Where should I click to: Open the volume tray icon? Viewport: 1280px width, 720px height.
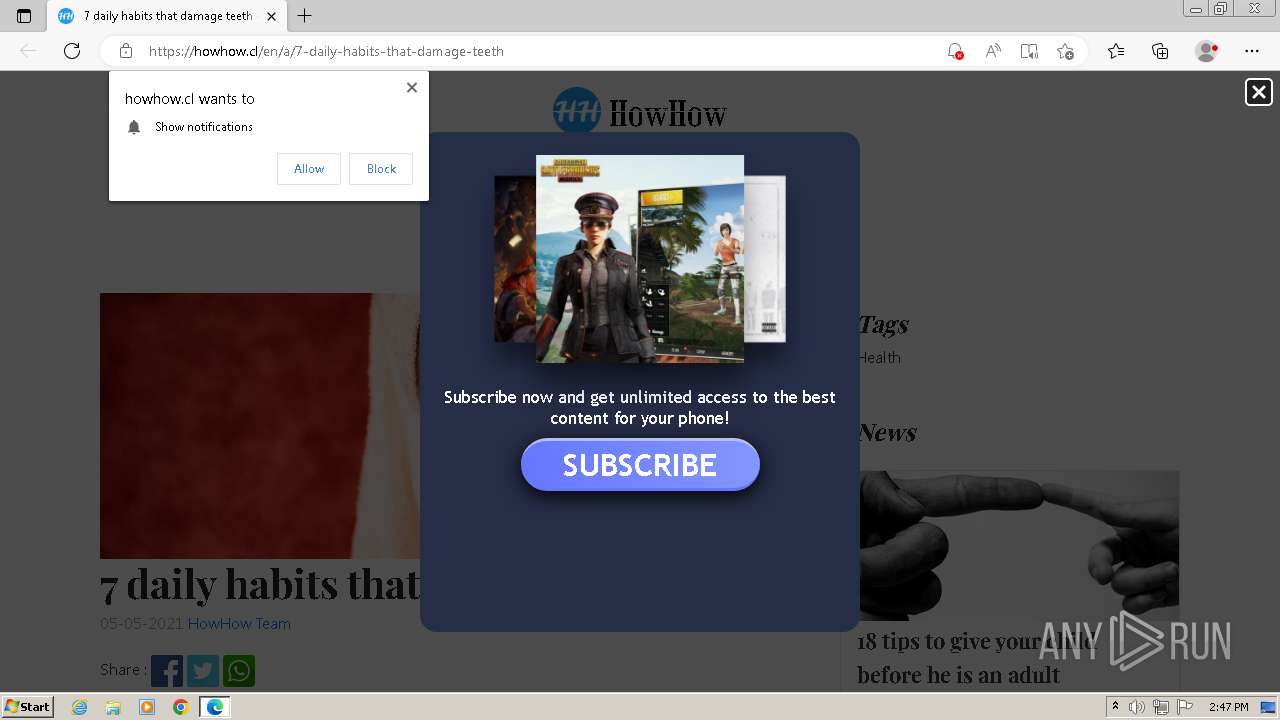[1137, 707]
